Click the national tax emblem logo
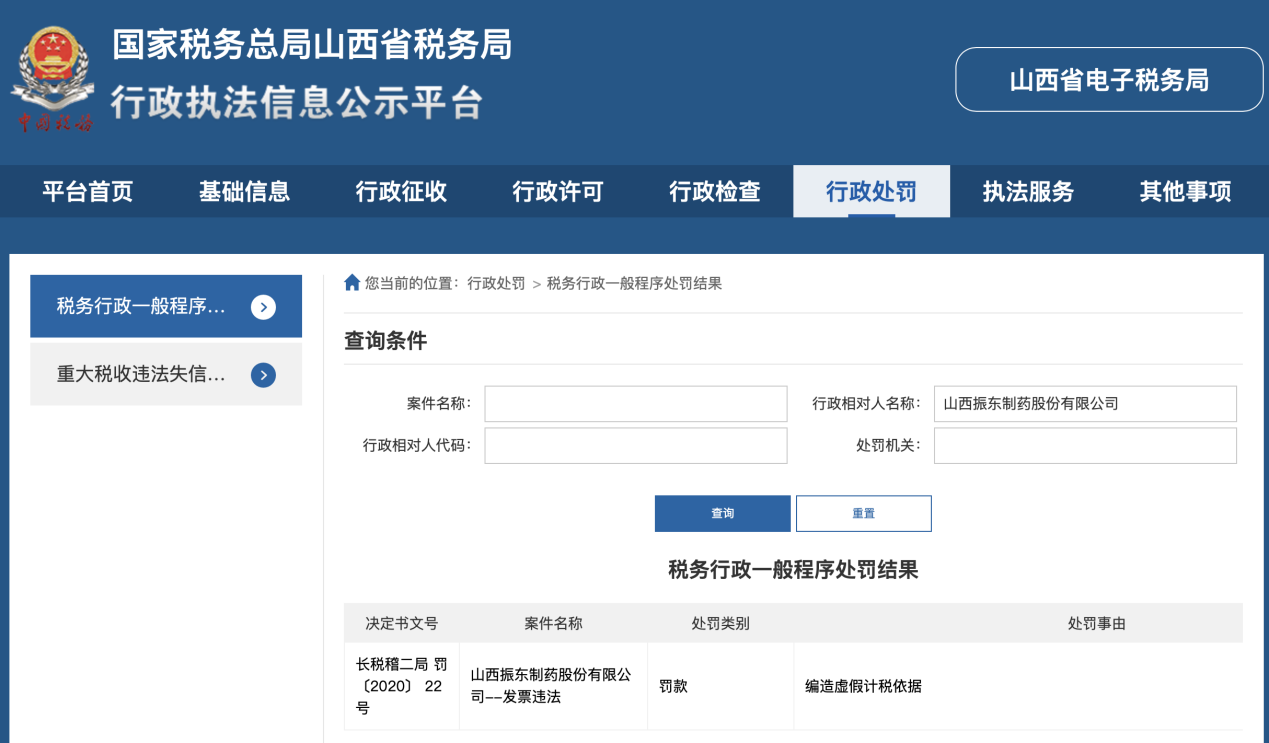The width and height of the screenshot is (1269, 743). 54,80
